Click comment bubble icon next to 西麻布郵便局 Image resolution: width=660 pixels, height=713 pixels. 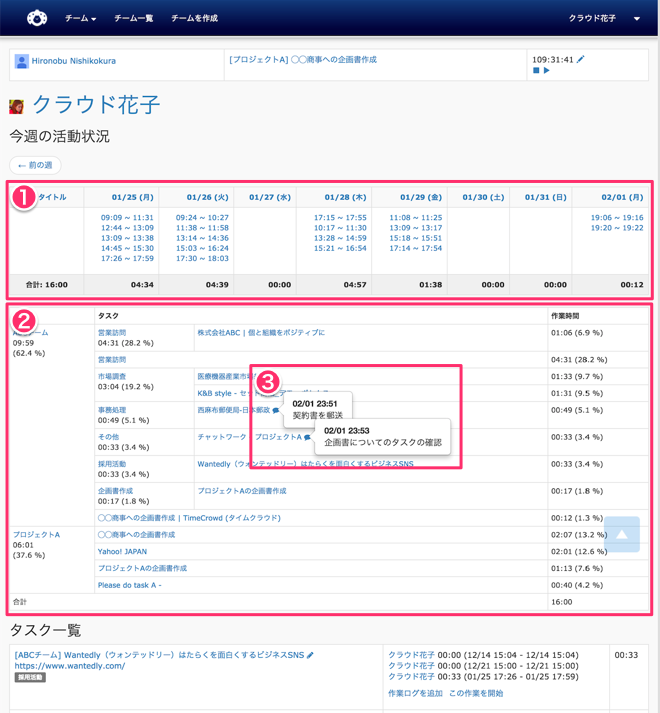276,411
